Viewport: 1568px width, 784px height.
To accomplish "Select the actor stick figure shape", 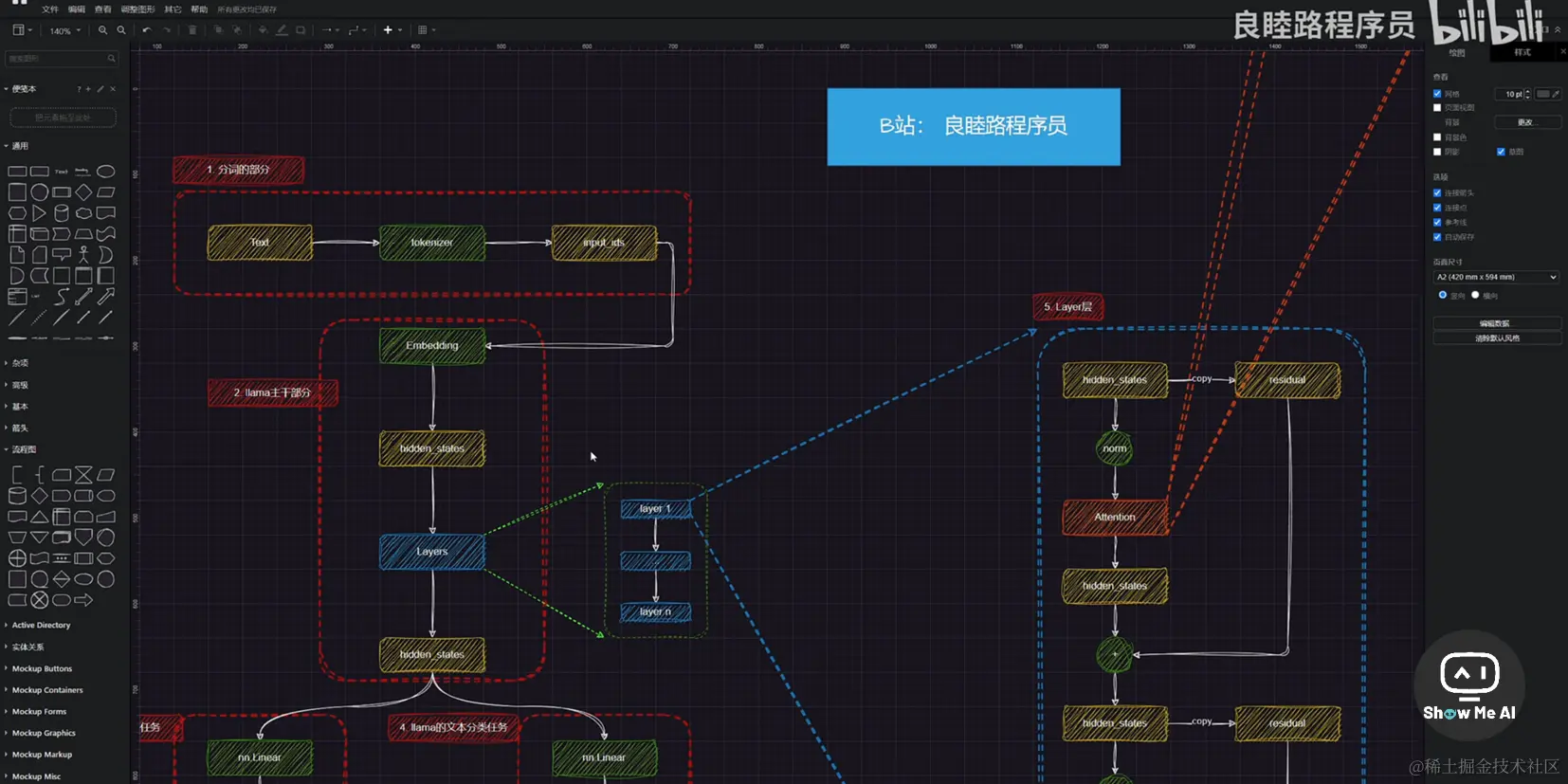I will point(83,254).
